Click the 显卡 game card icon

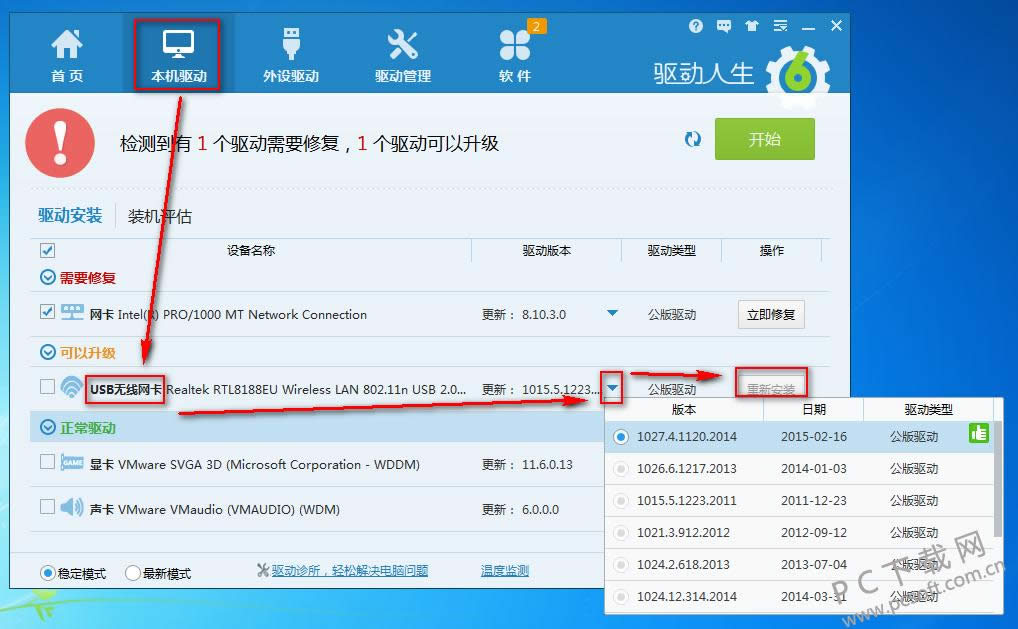71,463
